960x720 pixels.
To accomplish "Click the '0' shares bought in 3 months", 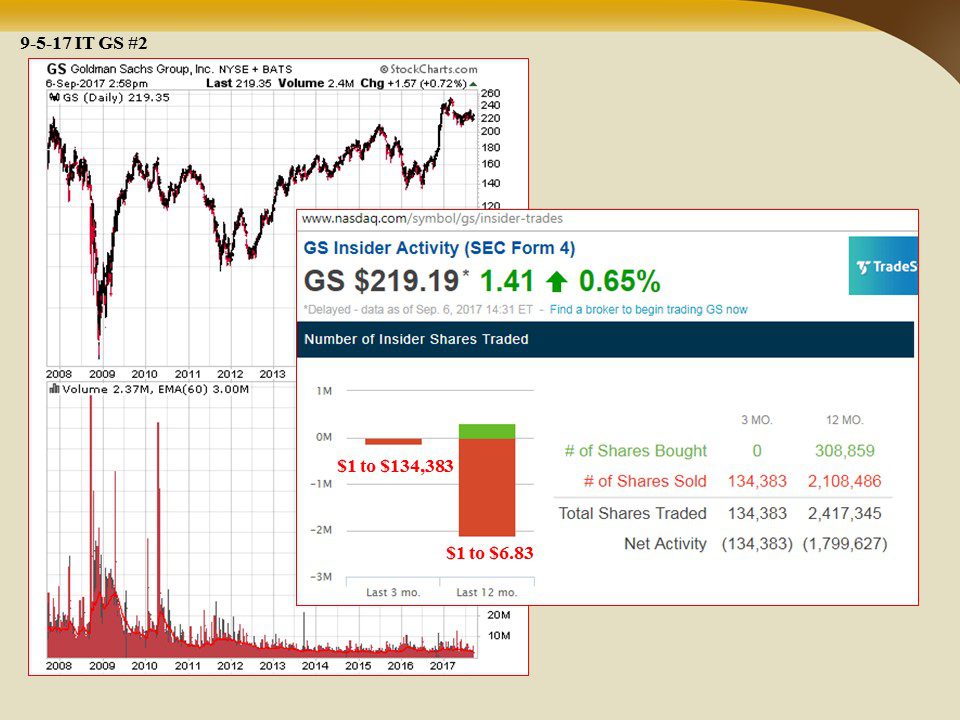I will coord(757,451).
